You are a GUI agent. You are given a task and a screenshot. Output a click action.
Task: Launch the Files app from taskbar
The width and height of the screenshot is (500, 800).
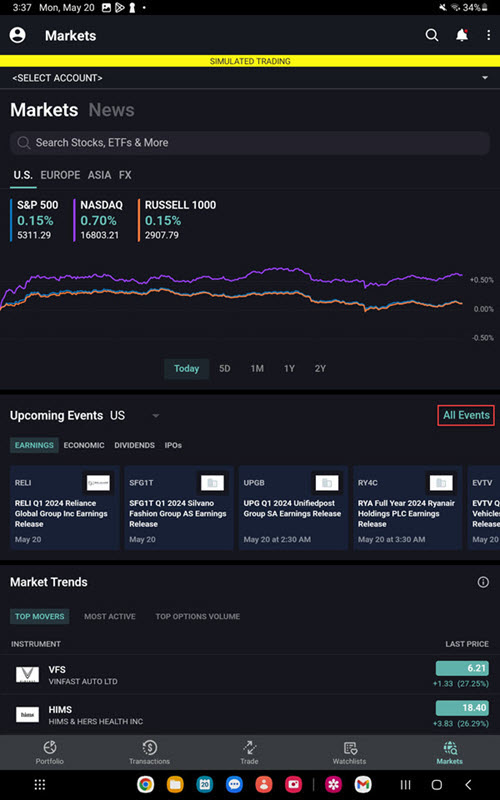[175, 784]
